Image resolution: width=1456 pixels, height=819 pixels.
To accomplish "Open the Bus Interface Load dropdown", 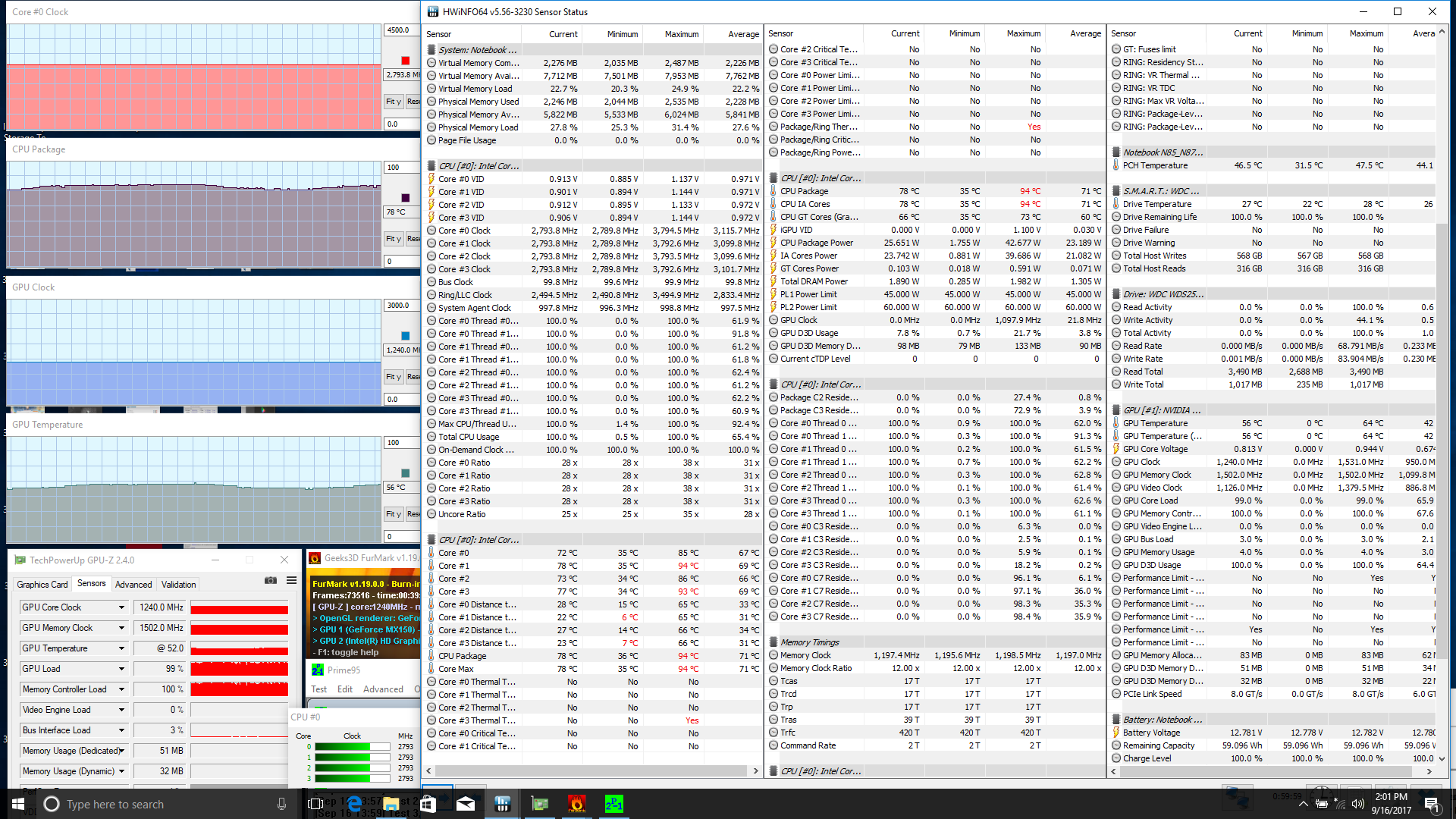I will point(121,730).
